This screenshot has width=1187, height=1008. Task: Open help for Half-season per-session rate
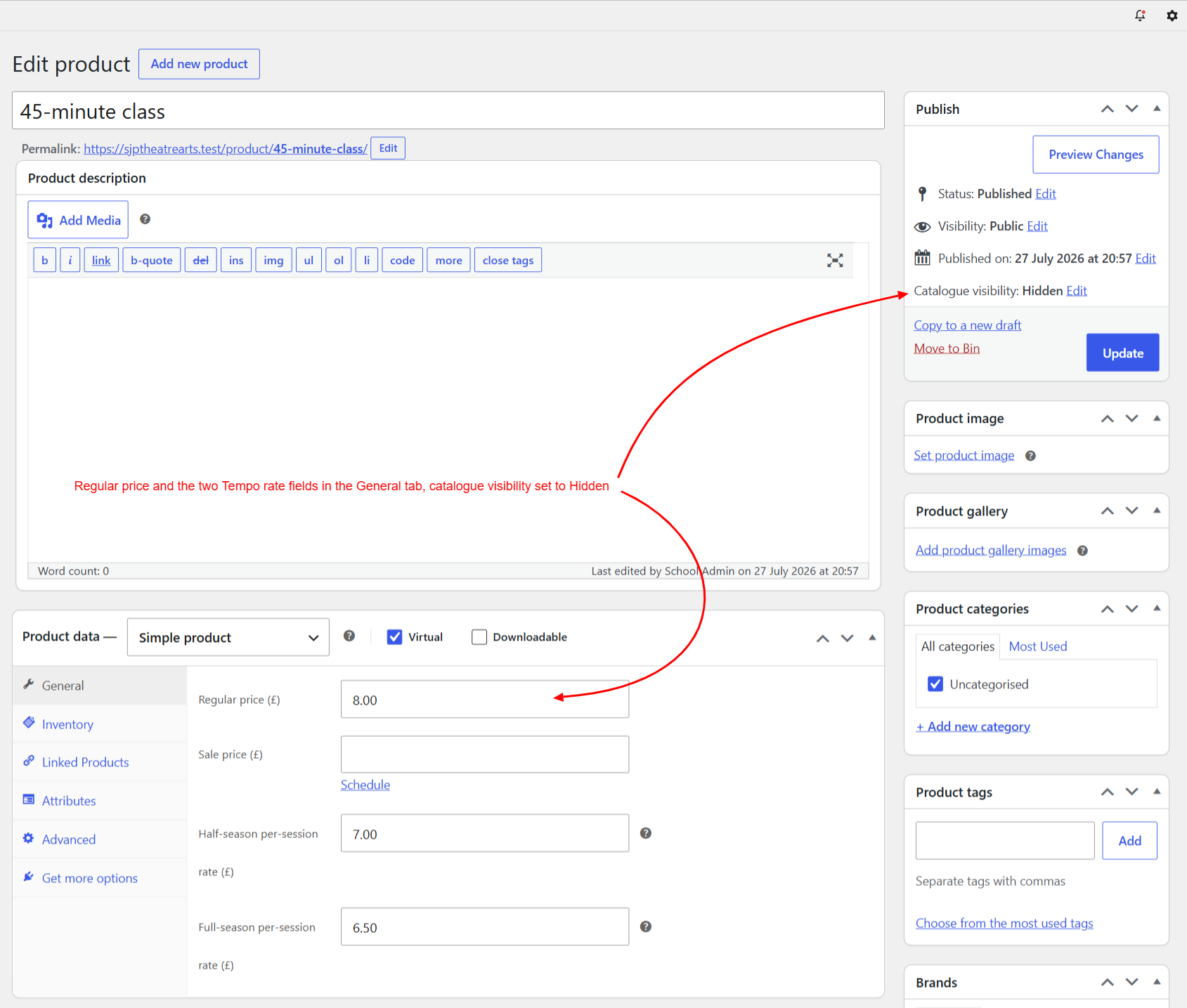tap(646, 833)
